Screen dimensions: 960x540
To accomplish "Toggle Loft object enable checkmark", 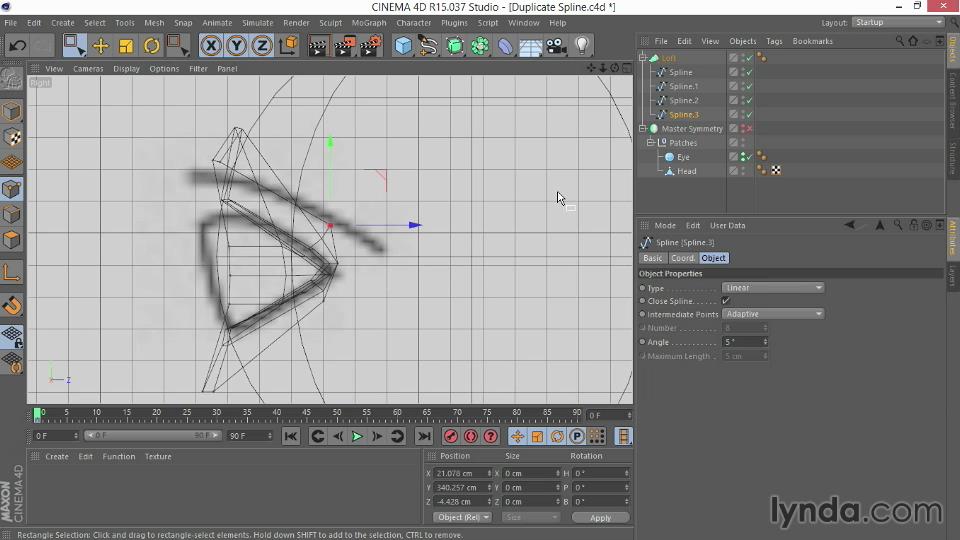I will tap(749, 58).
